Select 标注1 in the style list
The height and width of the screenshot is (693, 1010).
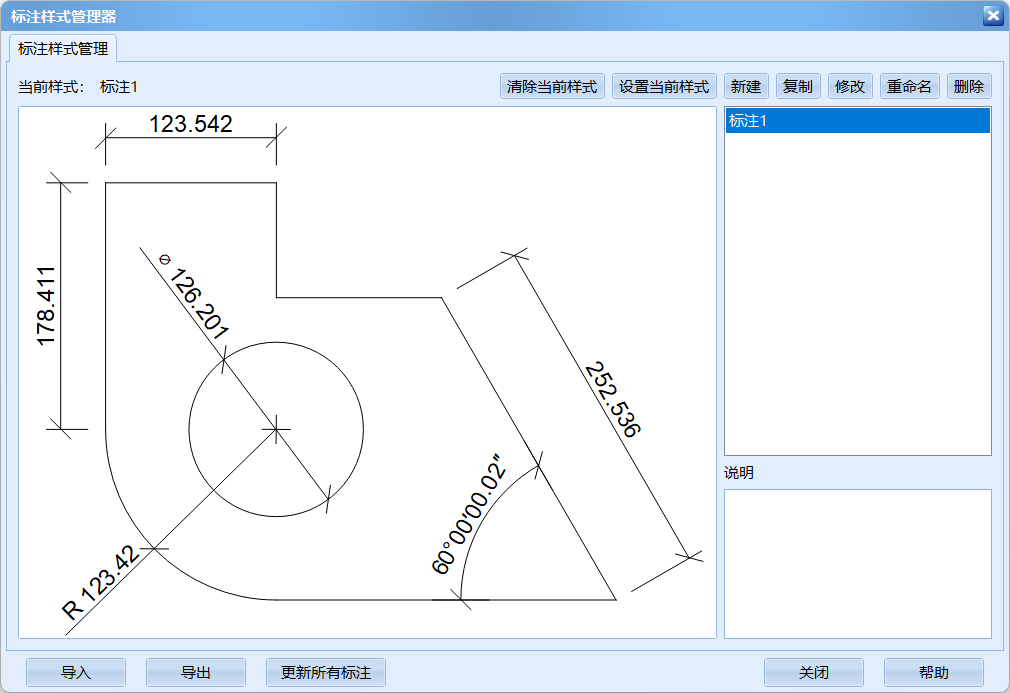click(857, 121)
